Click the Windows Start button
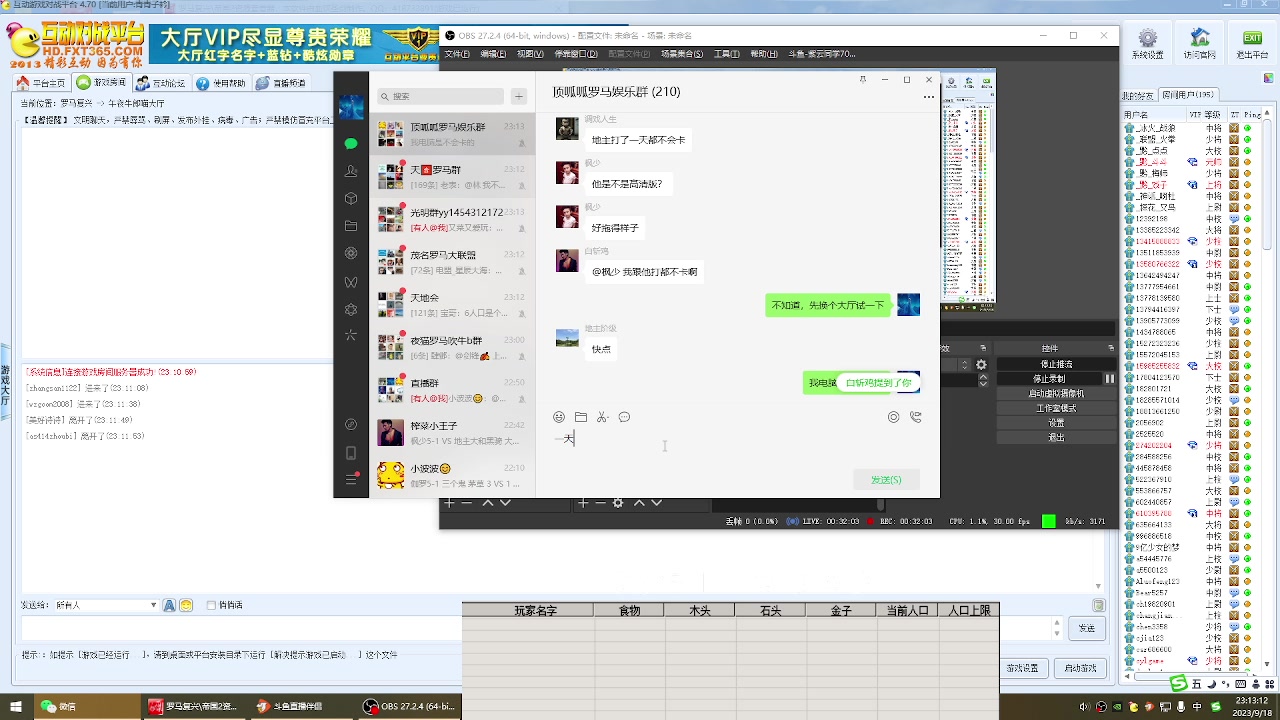The image size is (1280, 720). 14,706
